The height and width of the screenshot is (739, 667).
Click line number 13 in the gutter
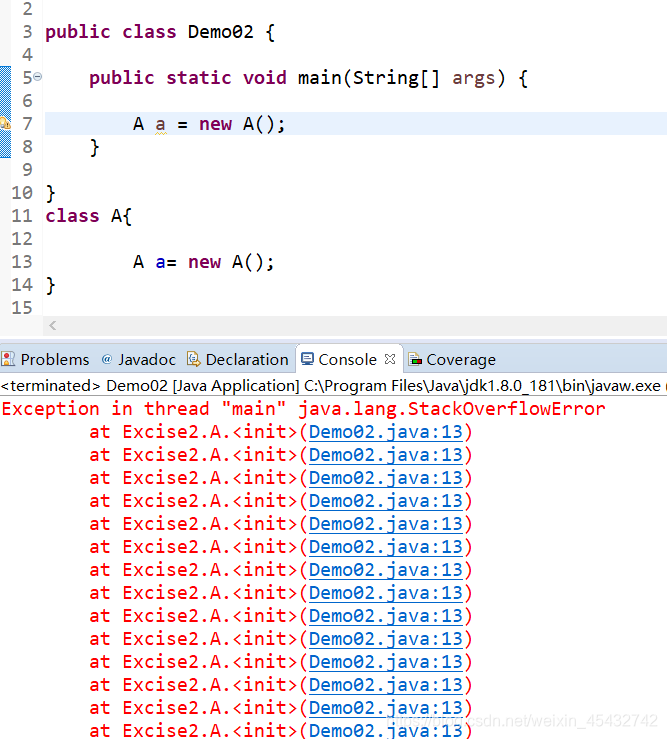(22, 262)
